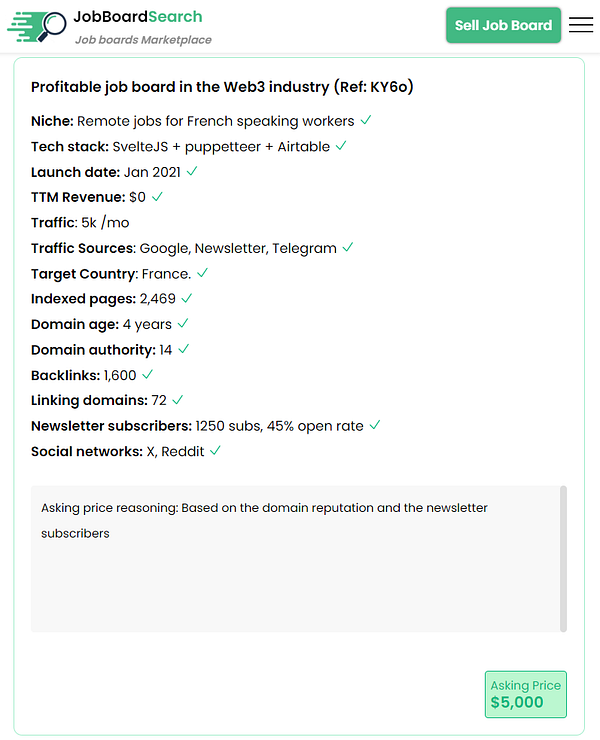Open the hamburger menu
600x740 pixels.
(580, 26)
